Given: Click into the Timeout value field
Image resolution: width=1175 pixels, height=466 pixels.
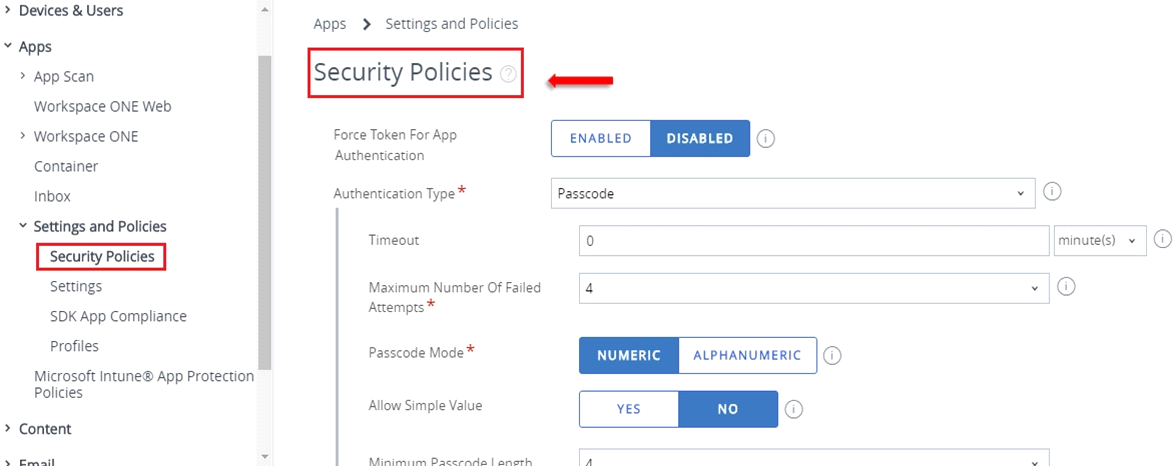Looking at the screenshot, I should (x=814, y=240).
